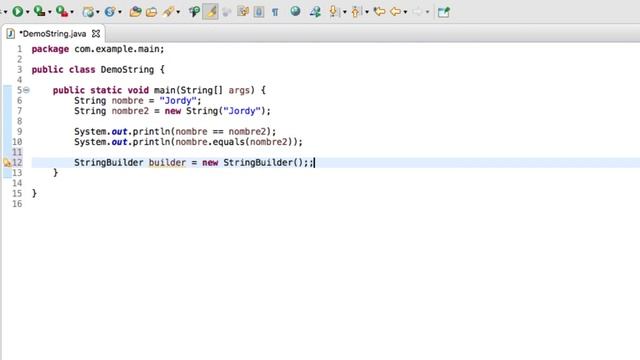The height and width of the screenshot is (360, 640).
Task: Open External Tools dropdown arrow
Action: click(x=72, y=12)
